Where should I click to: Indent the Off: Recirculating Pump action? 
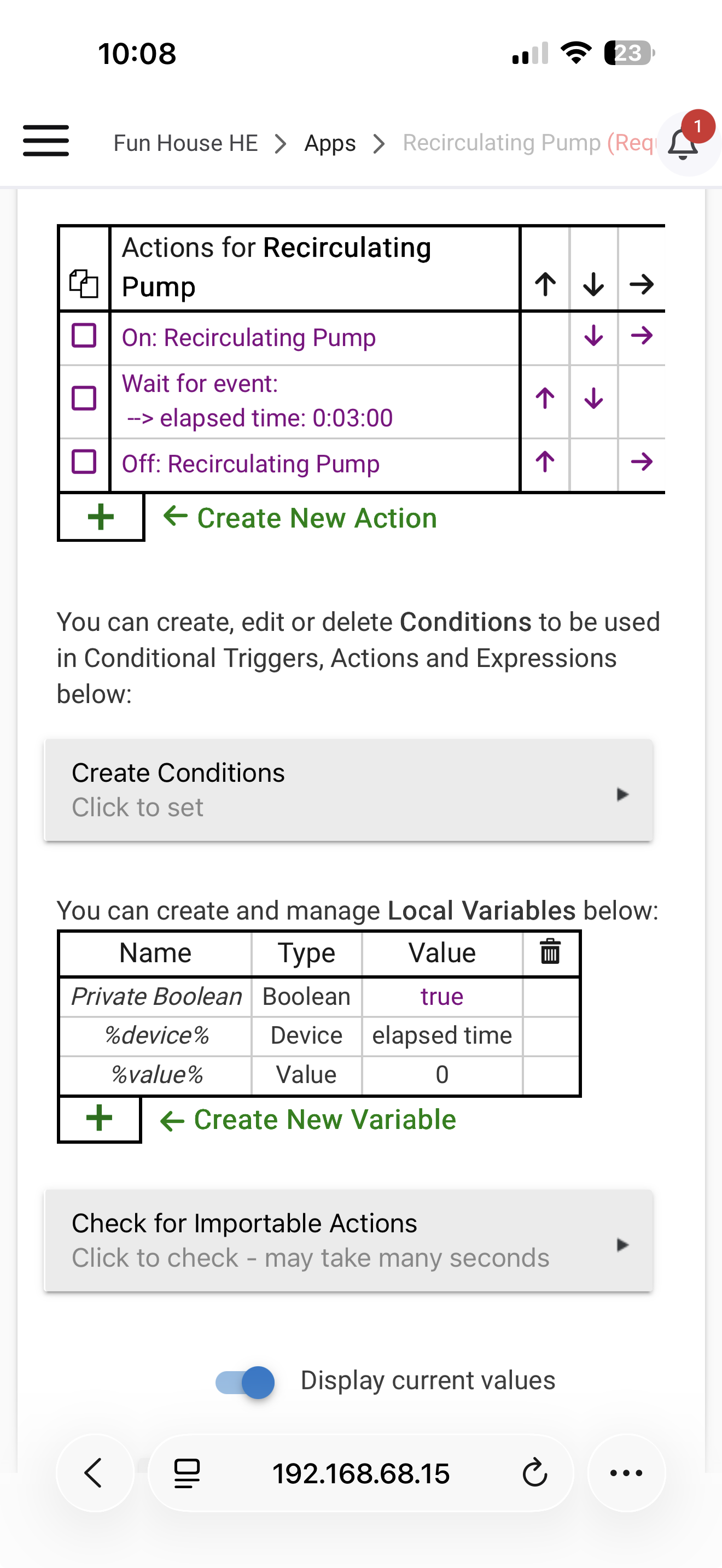coord(642,462)
